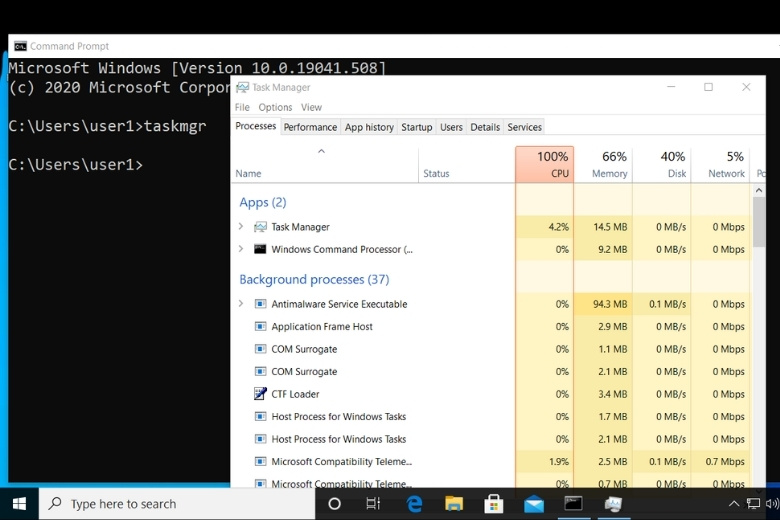Click the Application Frame Host icon
The width and height of the screenshot is (780, 520).
pos(260,326)
